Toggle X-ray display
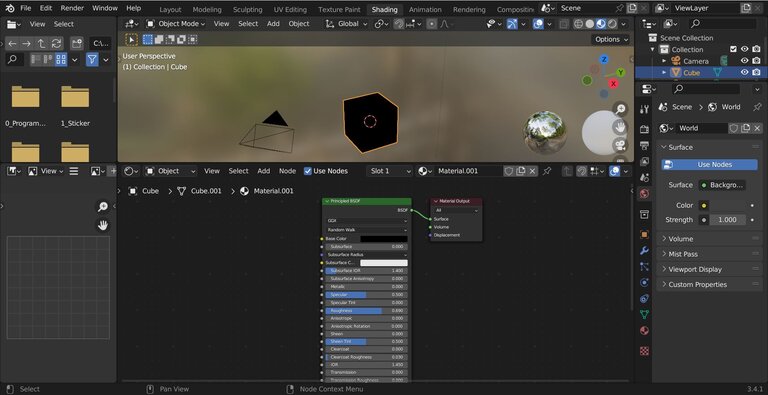Image resolution: width=768 pixels, height=395 pixels. [564, 24]
